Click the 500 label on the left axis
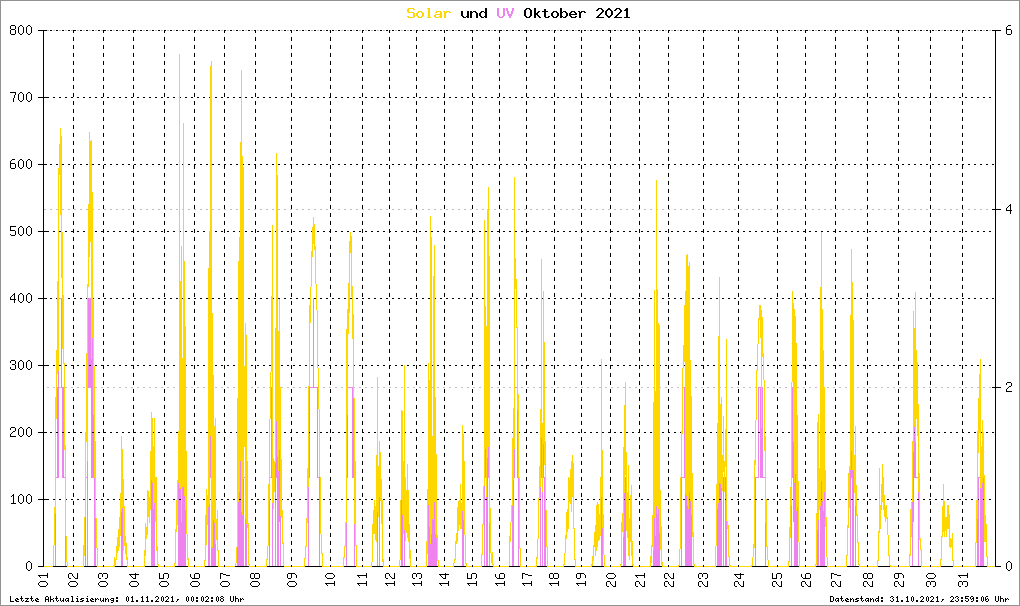Viewport: 1020px width, 606px height. tap(21, 231)
